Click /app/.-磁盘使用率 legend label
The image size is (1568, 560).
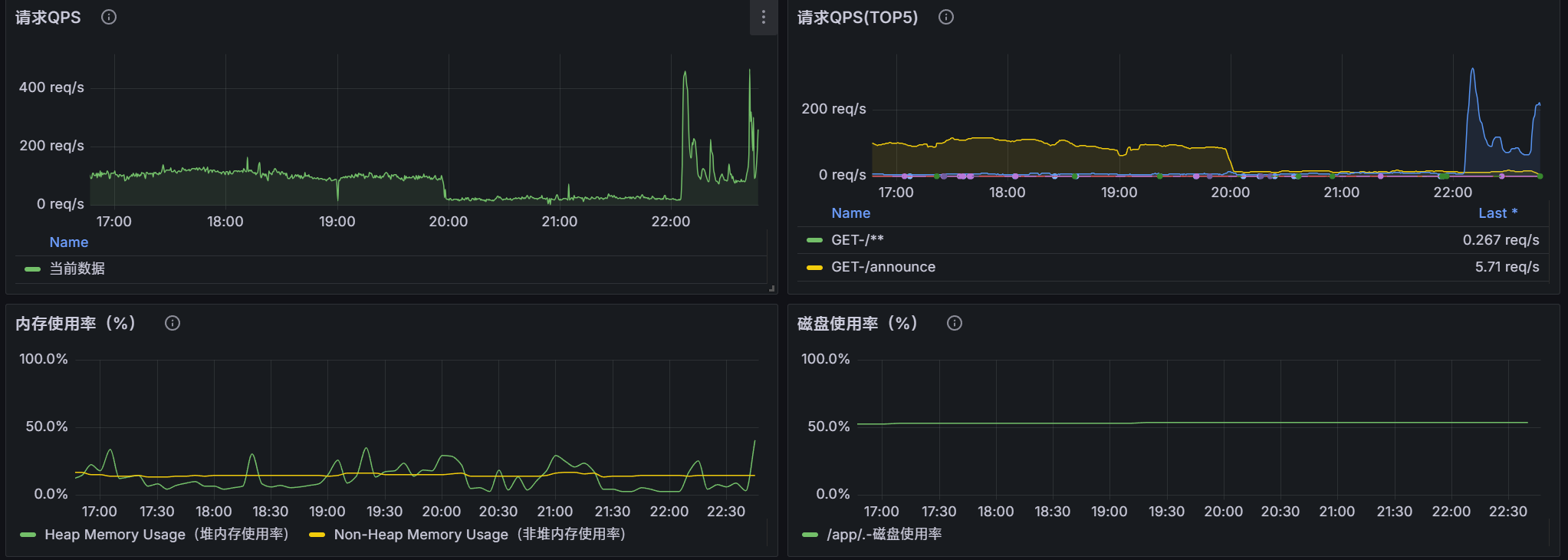pyautogui.click(x=884, y=534)
